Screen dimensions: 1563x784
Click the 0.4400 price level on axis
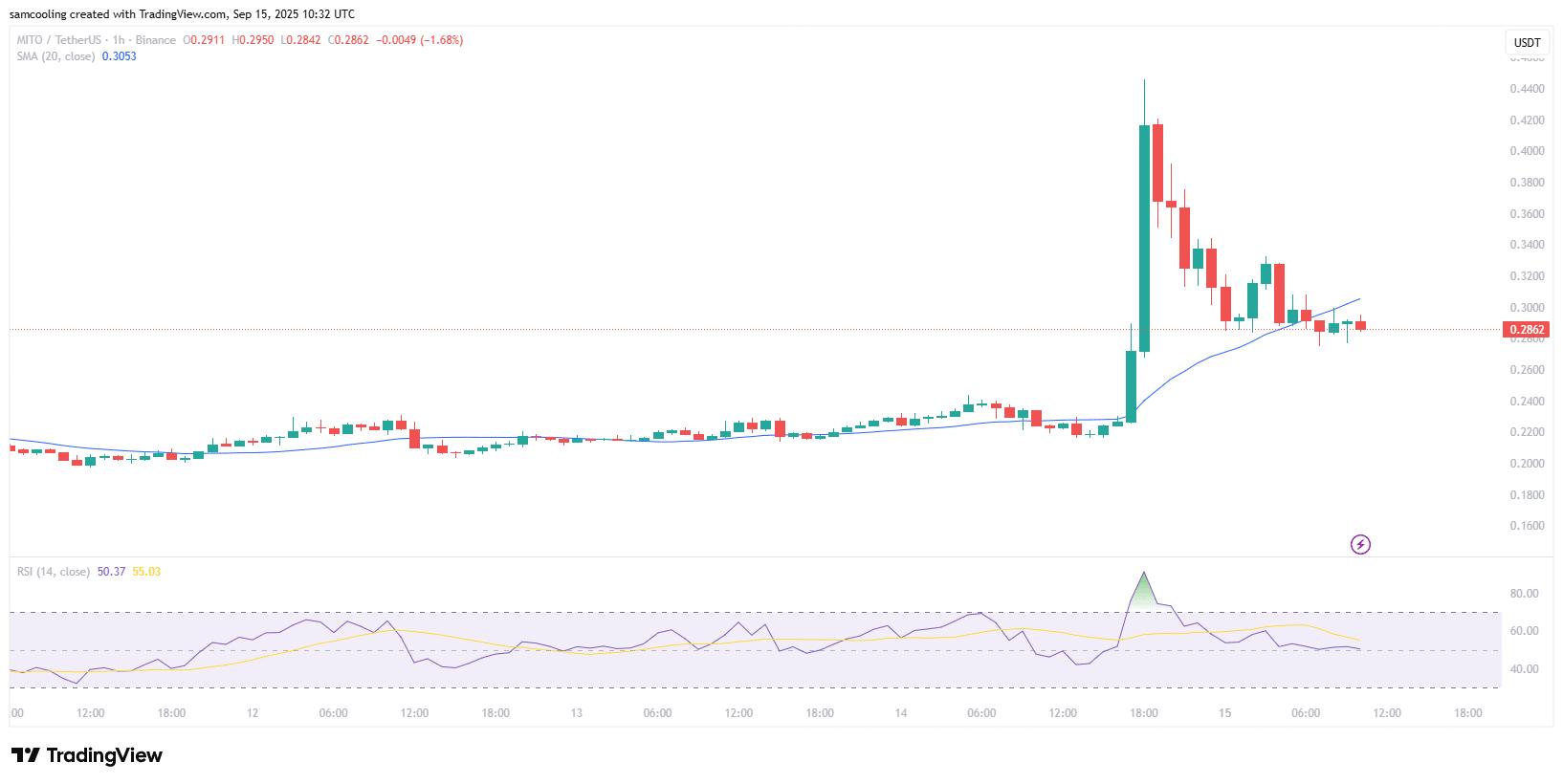[1526, 89]
